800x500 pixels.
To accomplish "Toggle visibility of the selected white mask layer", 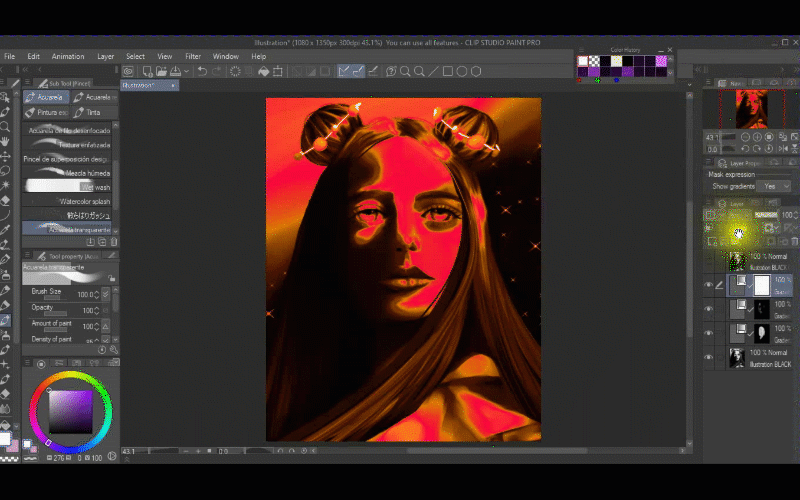I will coord(709,285).
